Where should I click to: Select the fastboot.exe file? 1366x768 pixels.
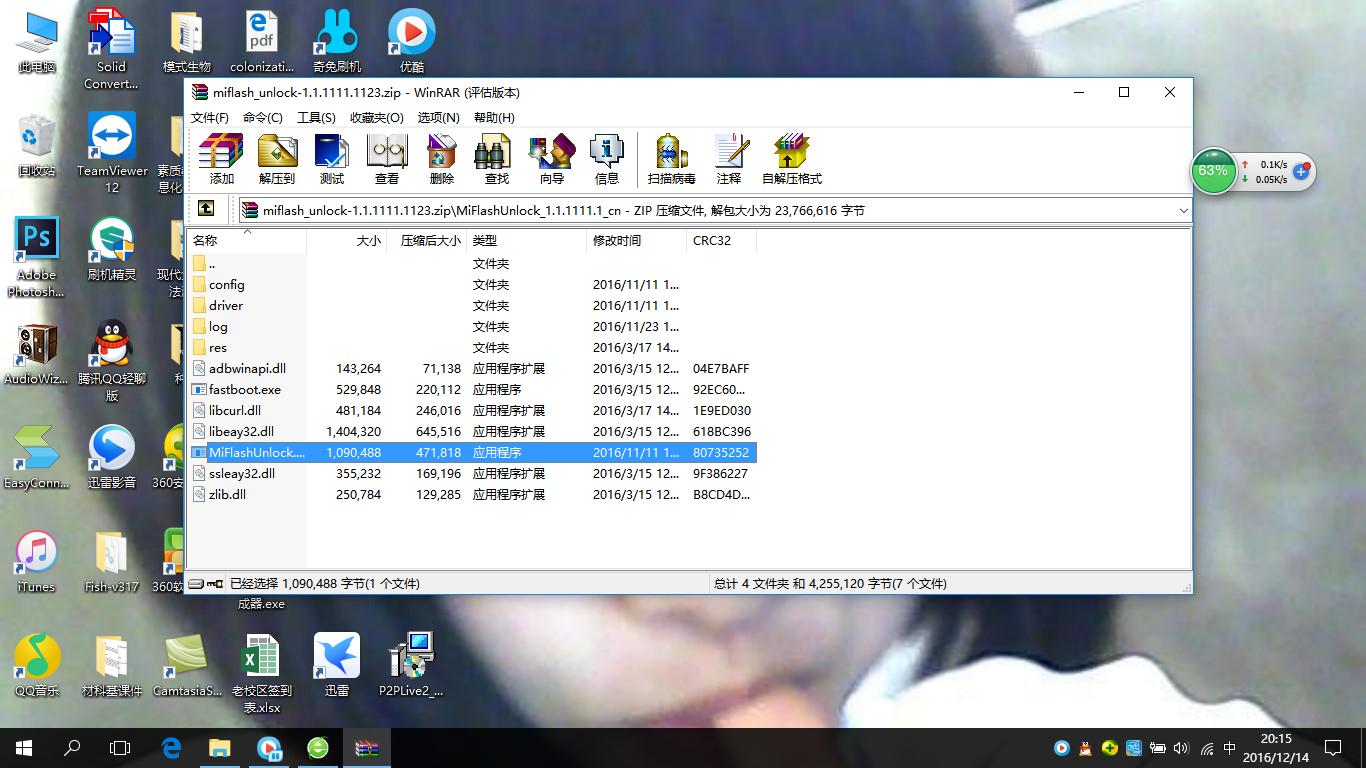point(472,389)
